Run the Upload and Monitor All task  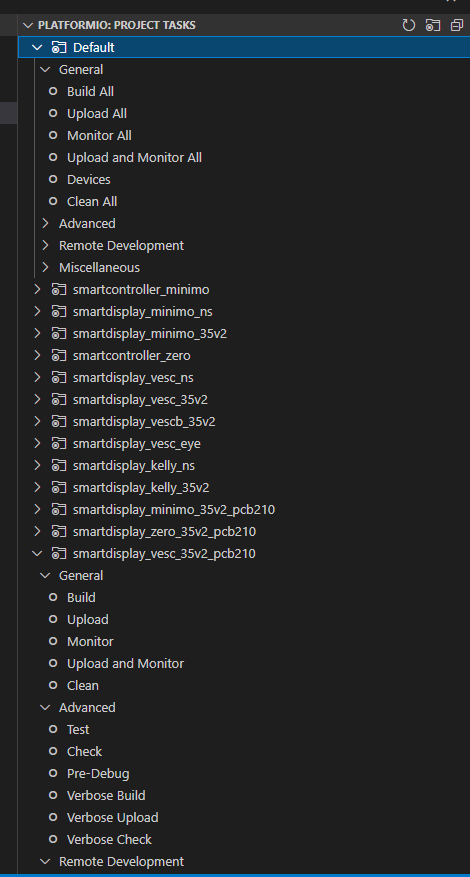134,158
